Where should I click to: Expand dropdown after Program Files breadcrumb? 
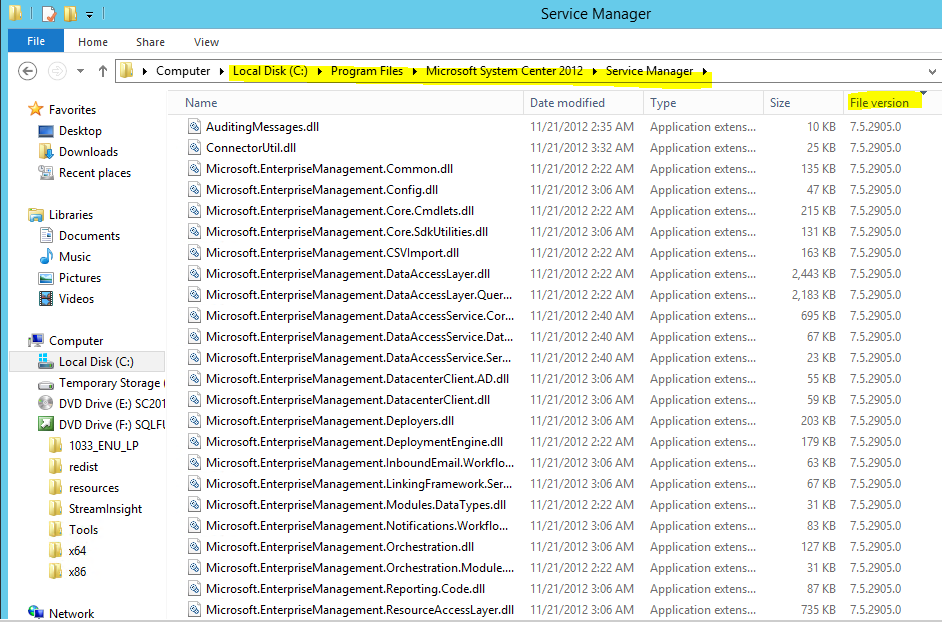415,71
